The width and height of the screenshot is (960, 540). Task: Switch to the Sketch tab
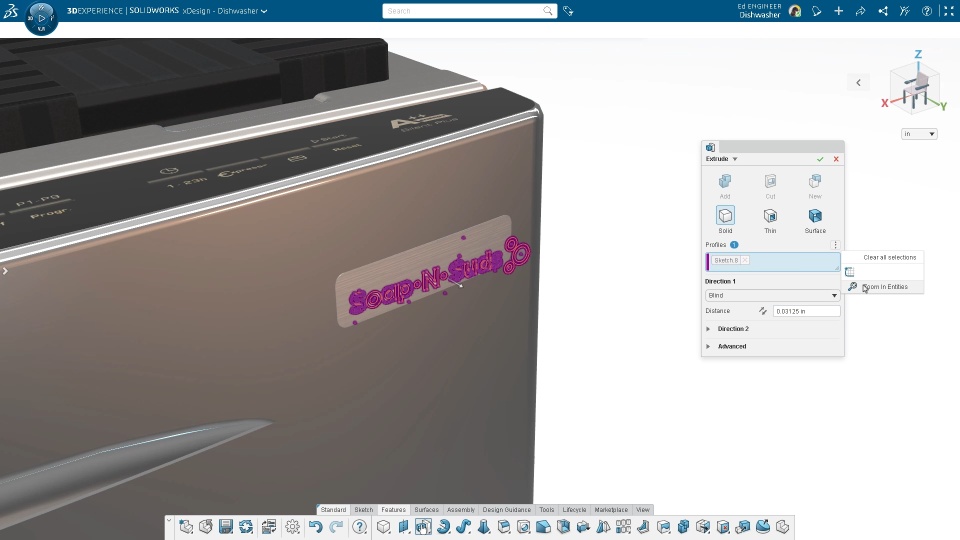(x=364, y=509)
